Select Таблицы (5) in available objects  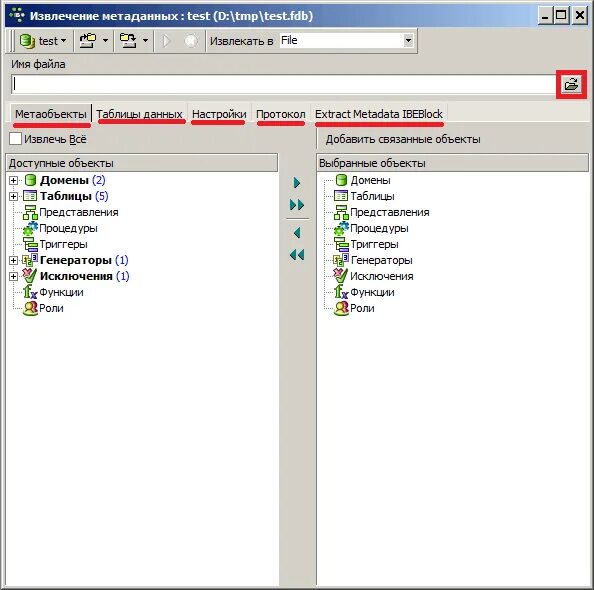(74, 196)
